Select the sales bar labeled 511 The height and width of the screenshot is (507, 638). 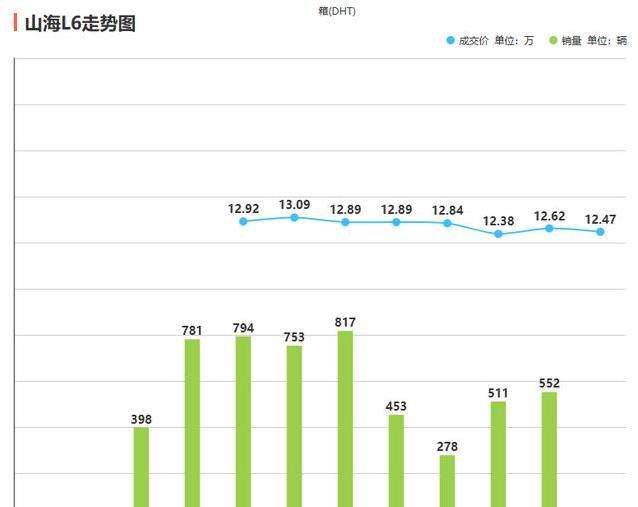tap(498, 454)
